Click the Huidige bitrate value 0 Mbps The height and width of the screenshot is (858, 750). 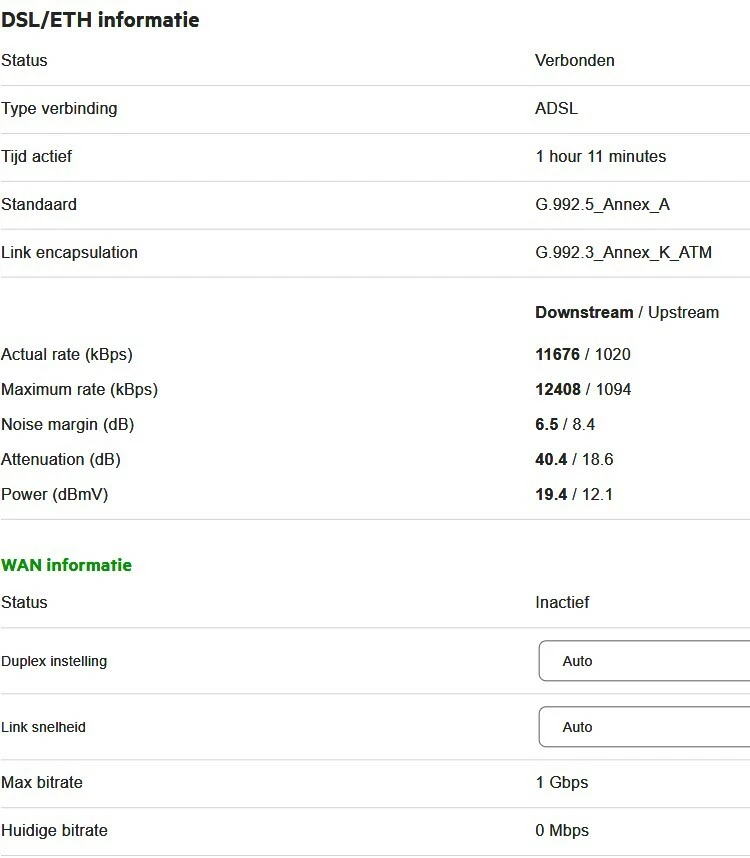[562, 830]
